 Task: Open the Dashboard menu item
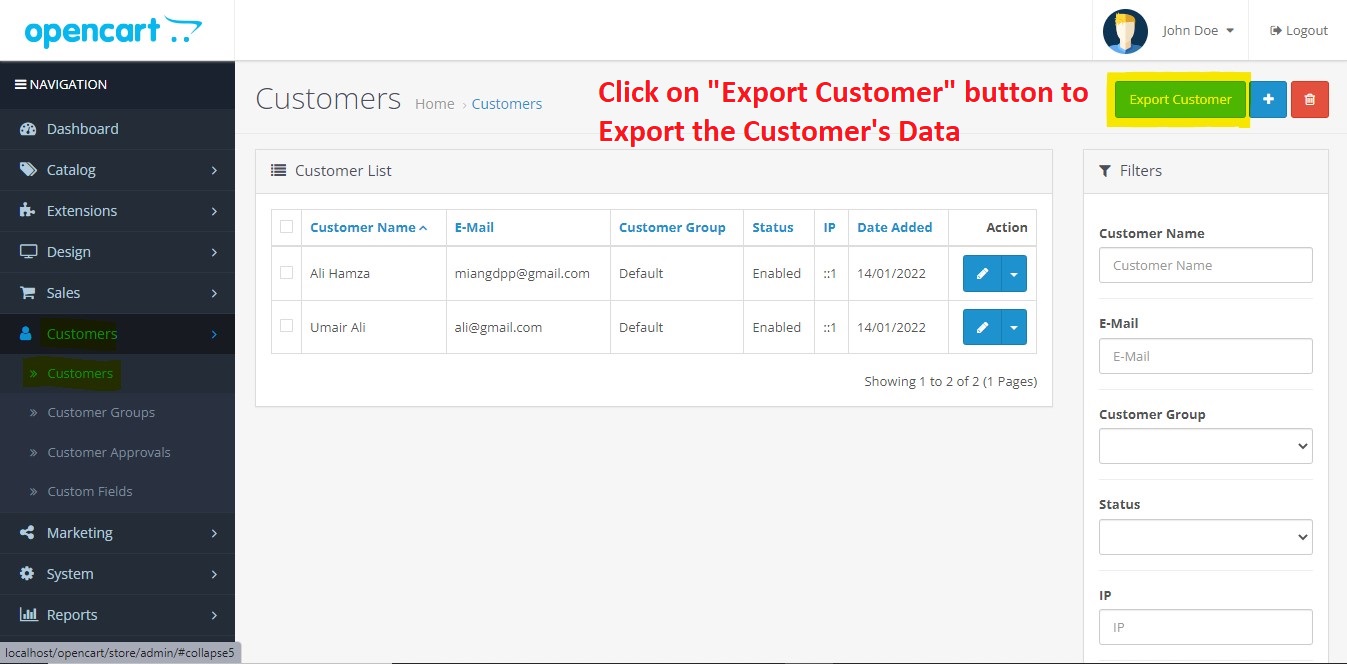pos(117,129)
